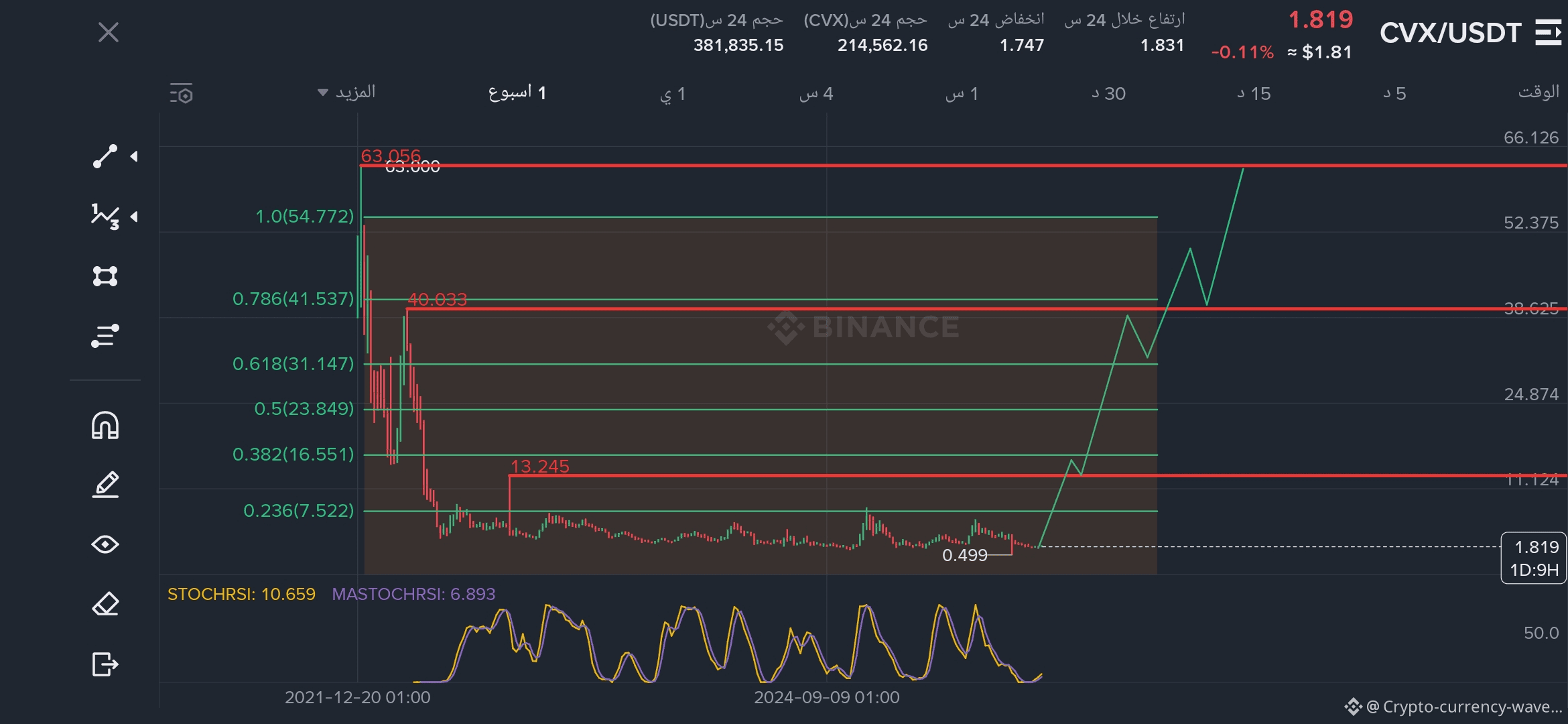The image size is (1568, 724).
Task: Open the المزيد timeframe dropdown
Action: click(346, 93)
